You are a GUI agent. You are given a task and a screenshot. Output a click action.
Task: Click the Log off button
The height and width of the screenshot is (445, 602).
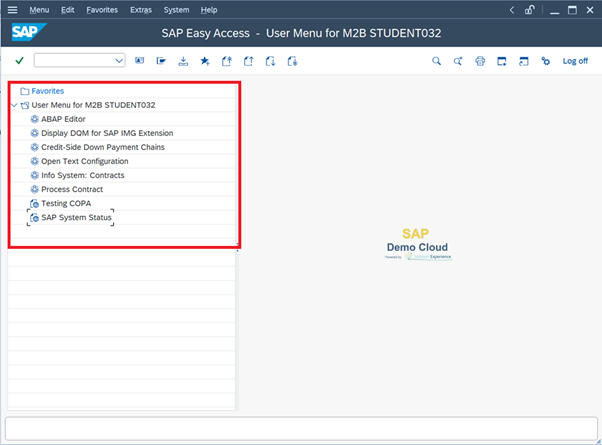575,61
